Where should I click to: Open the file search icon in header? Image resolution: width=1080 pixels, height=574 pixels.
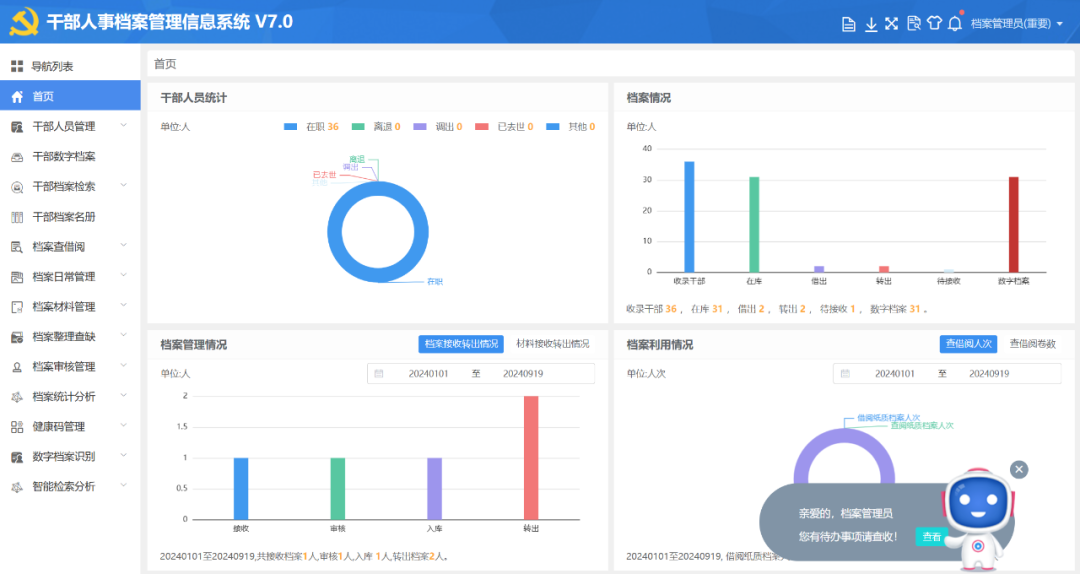pos(913,23)
